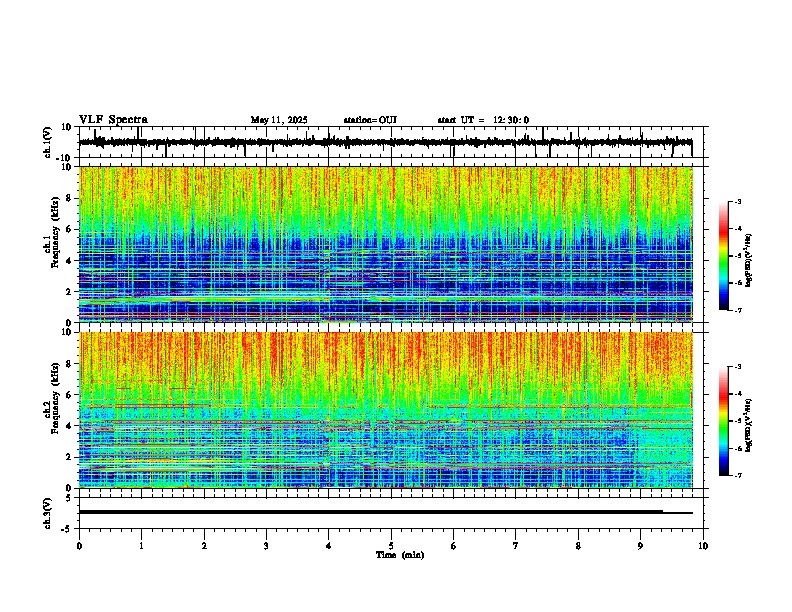This screenshot has height=612, width=792.
Task: Click the "ch.1(V)" waveform axis label
Action: [x=48, y=142]
